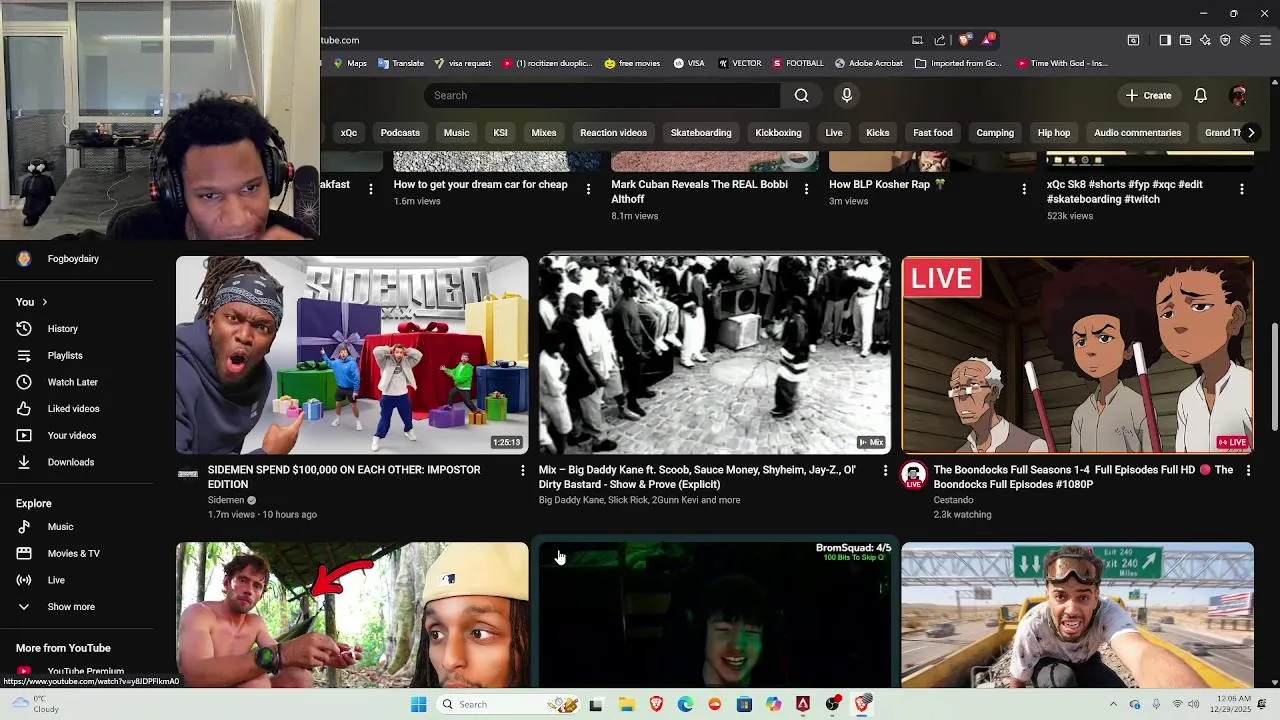Select the Reaction videos chip
Screen dimensions: 1280x720
coord(613,132)
